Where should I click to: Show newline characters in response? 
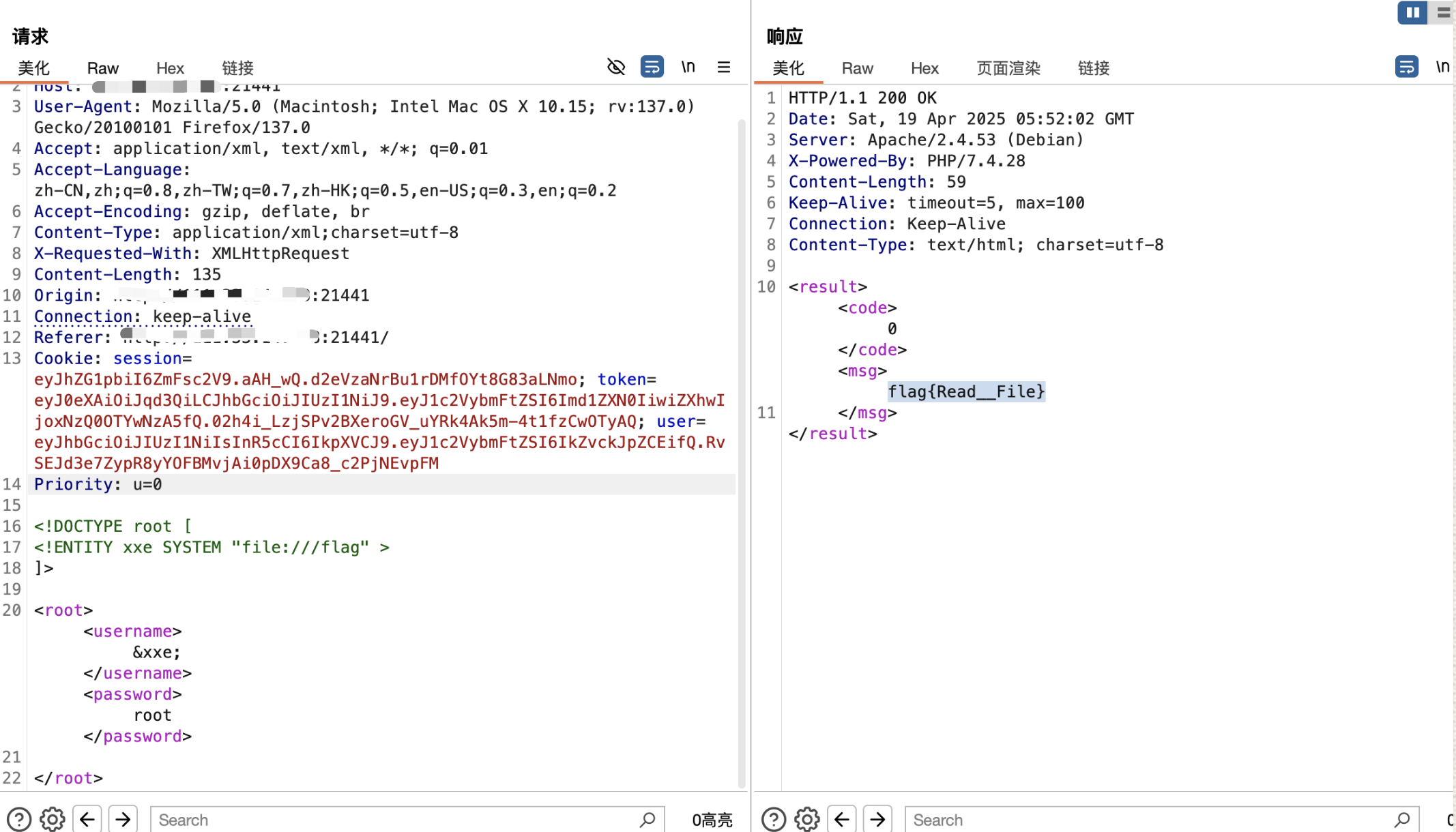1442,67
